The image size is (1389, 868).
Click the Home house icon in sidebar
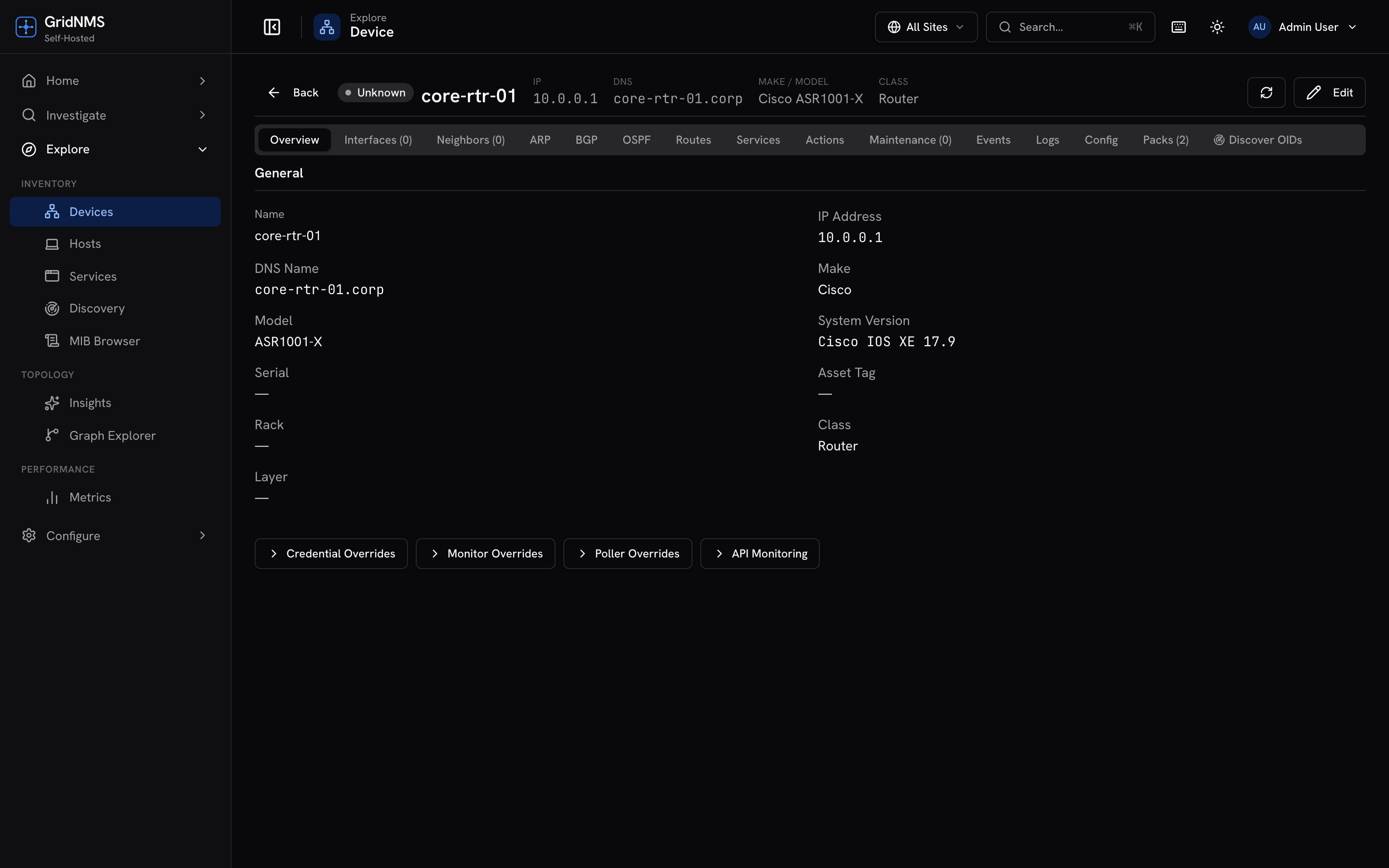pos(29,81)
